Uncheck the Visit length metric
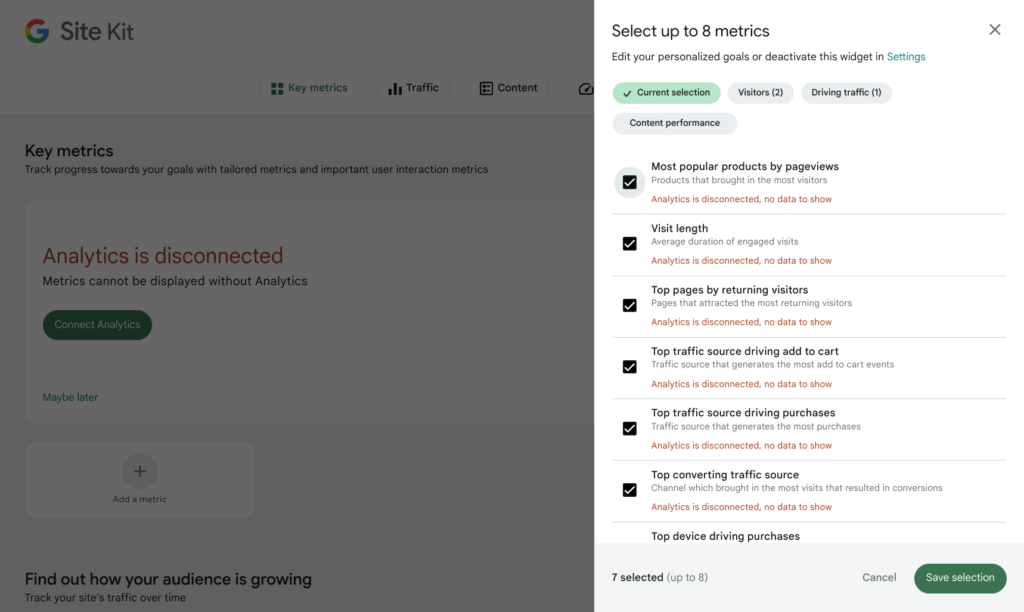This screenshot has width=1024, height=612. coord(630,244)
